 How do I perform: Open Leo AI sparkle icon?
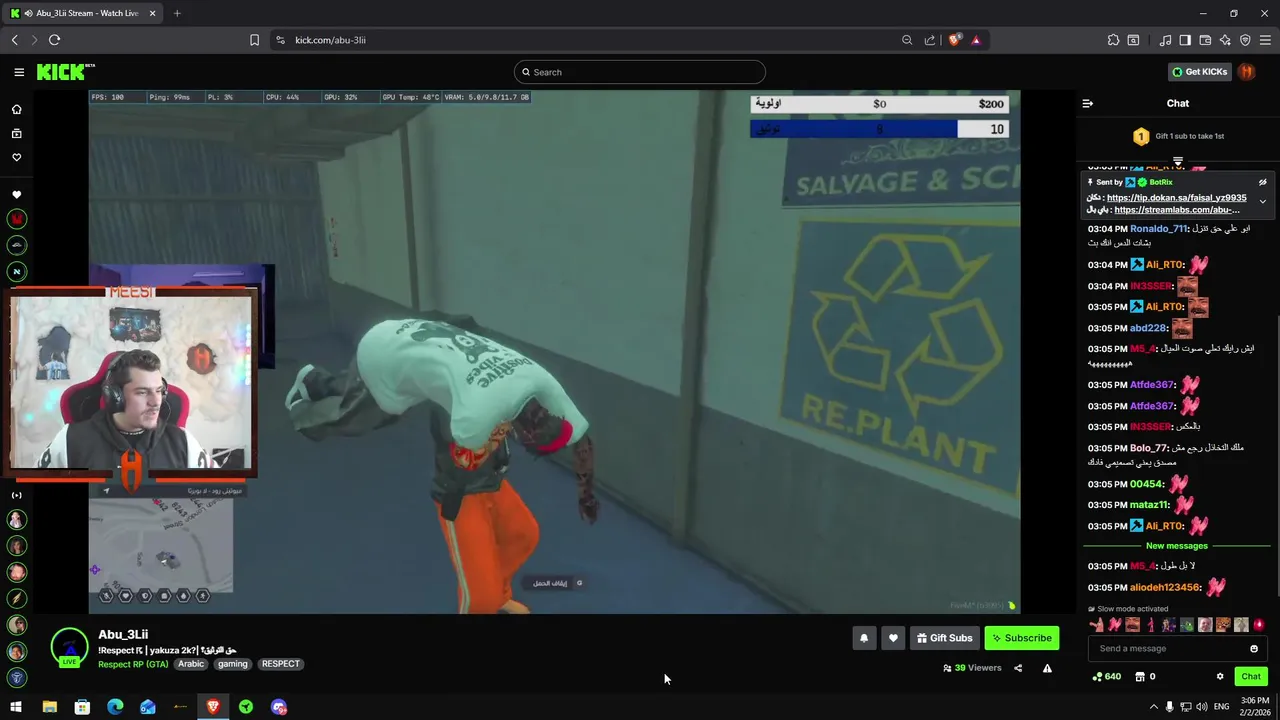[1225, 40]
